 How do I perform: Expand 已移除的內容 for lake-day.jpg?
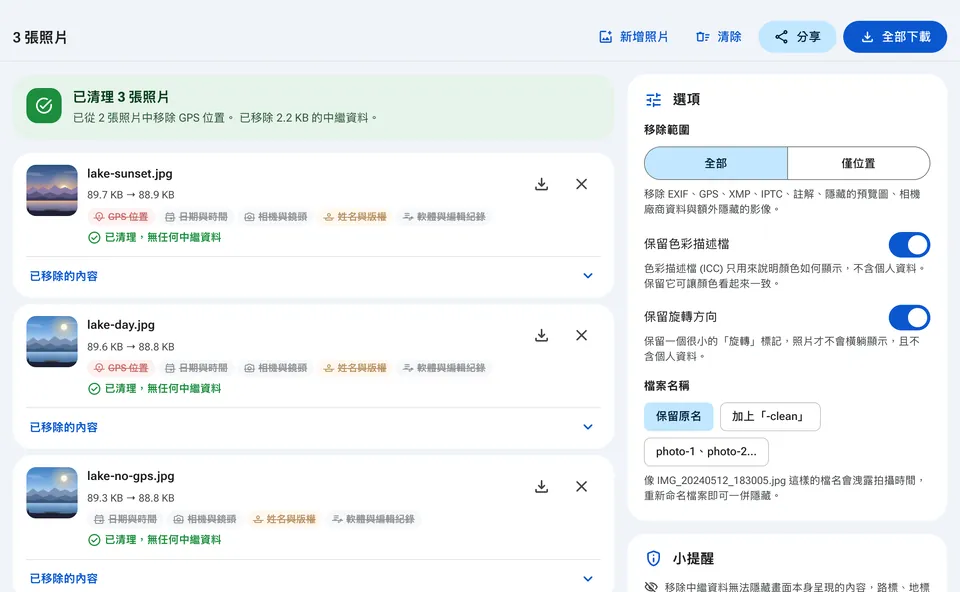313,427
